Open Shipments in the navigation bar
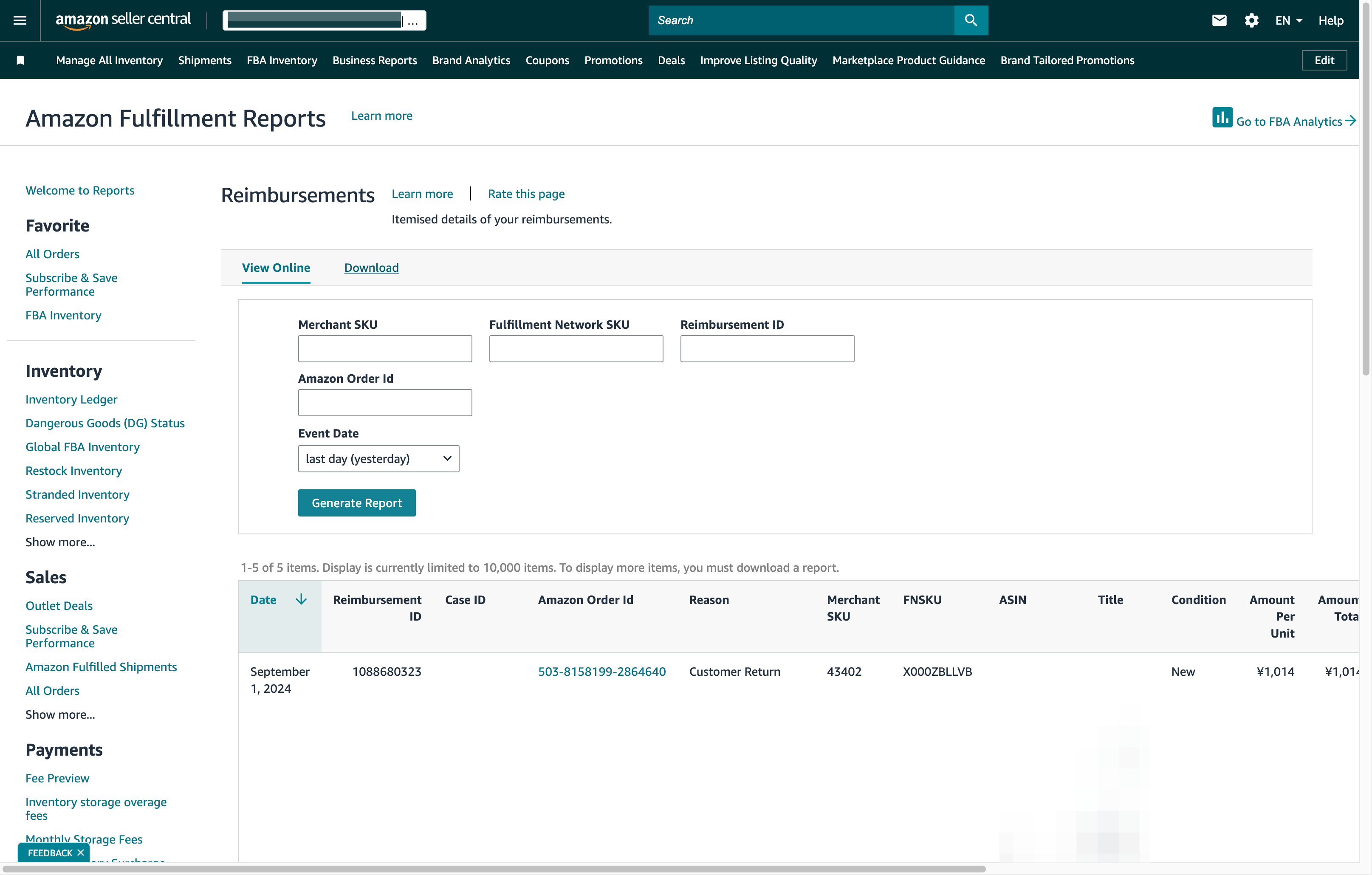 click(205, 60)
